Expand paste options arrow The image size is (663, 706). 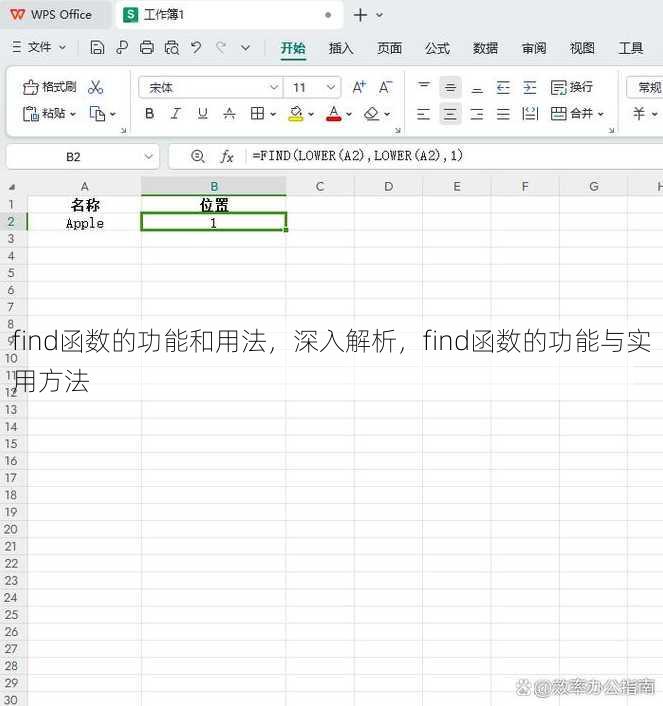(73, 114)
